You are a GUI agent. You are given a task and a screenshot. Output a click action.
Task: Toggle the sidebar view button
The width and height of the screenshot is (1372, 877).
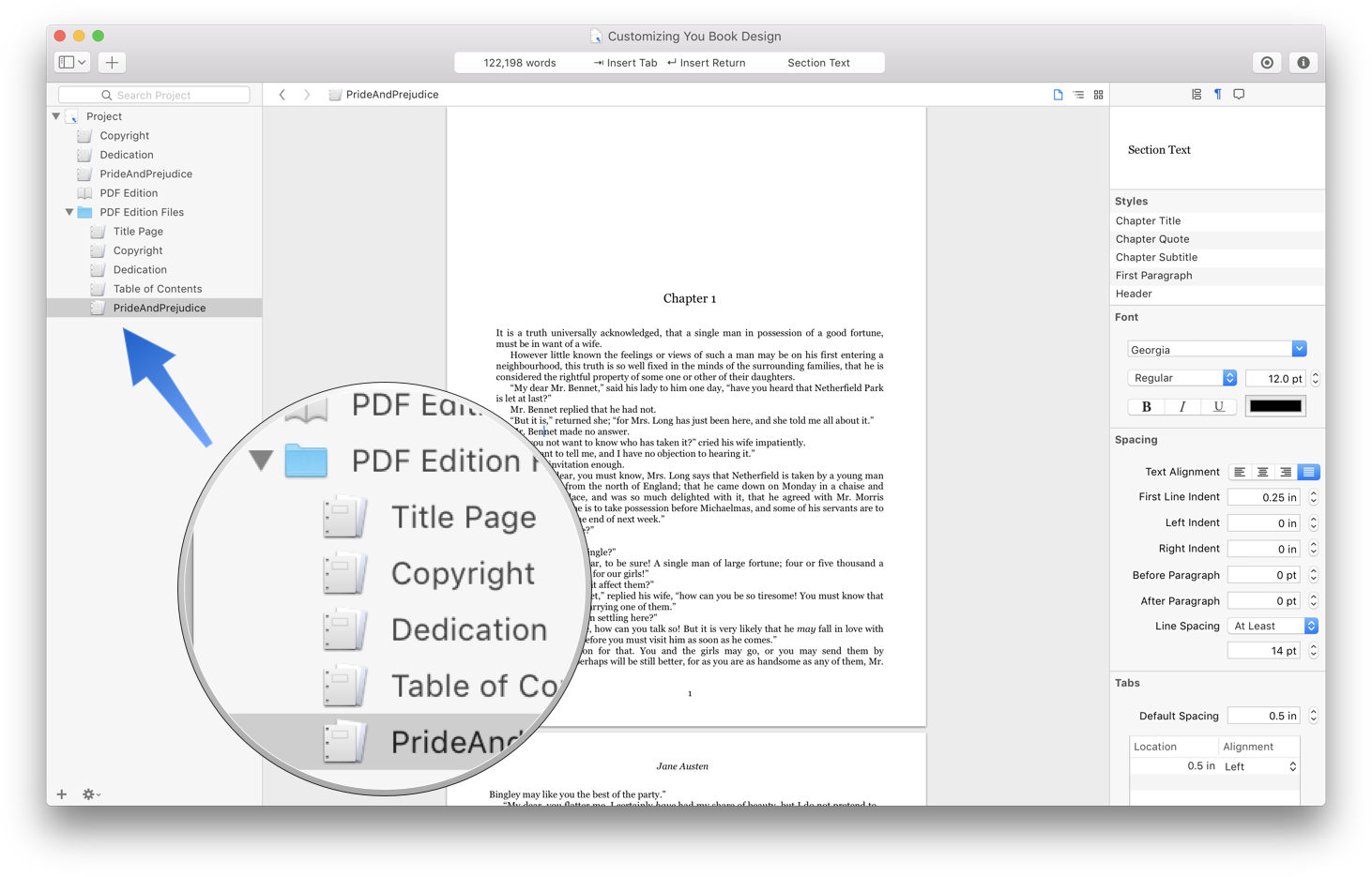tap(72, 62)
